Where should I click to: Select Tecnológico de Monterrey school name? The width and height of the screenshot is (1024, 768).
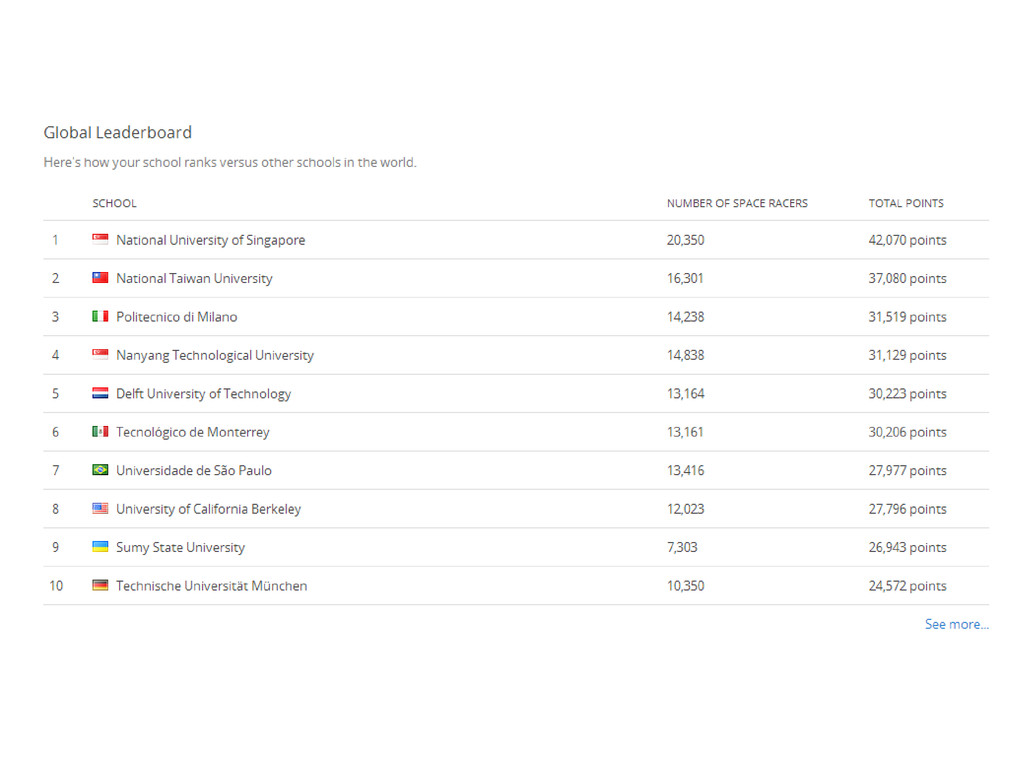(193, 432)
